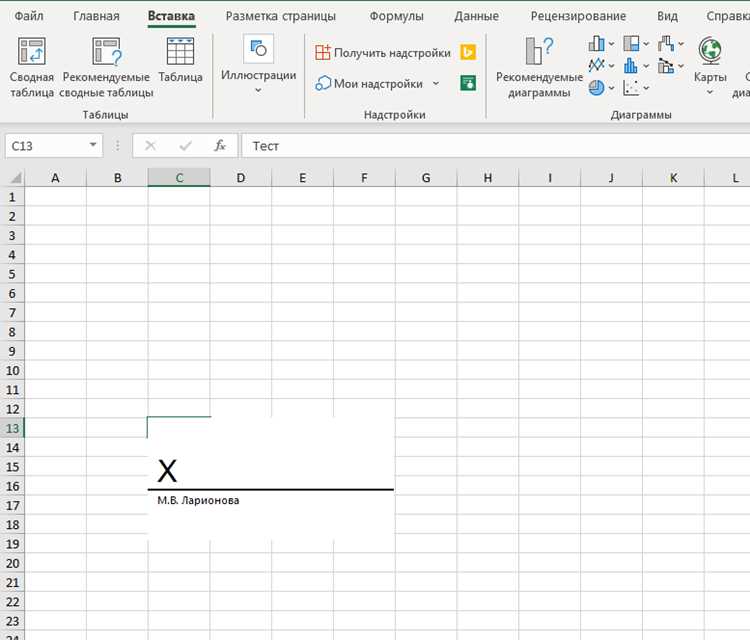Open the Иллюстрации gallery
This screenshot has width=750, height=640.
tap(258, 64)
